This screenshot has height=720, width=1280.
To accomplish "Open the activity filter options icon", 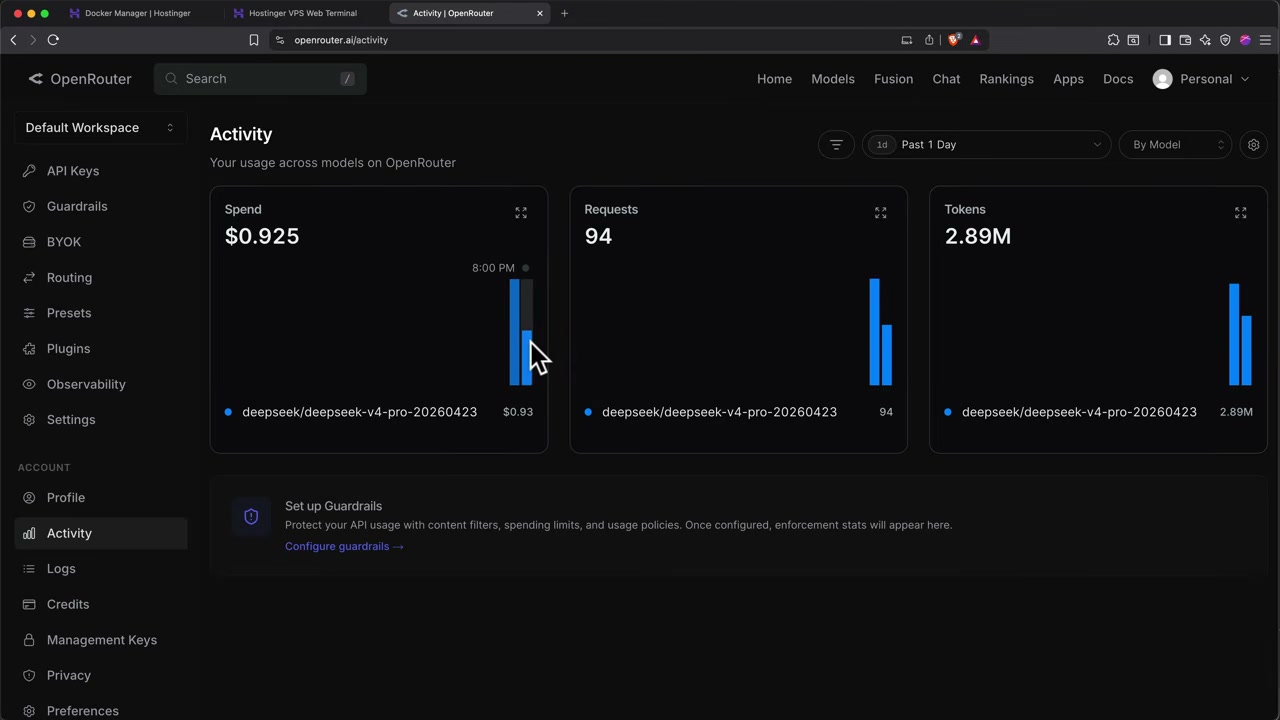I will (836, 145).
